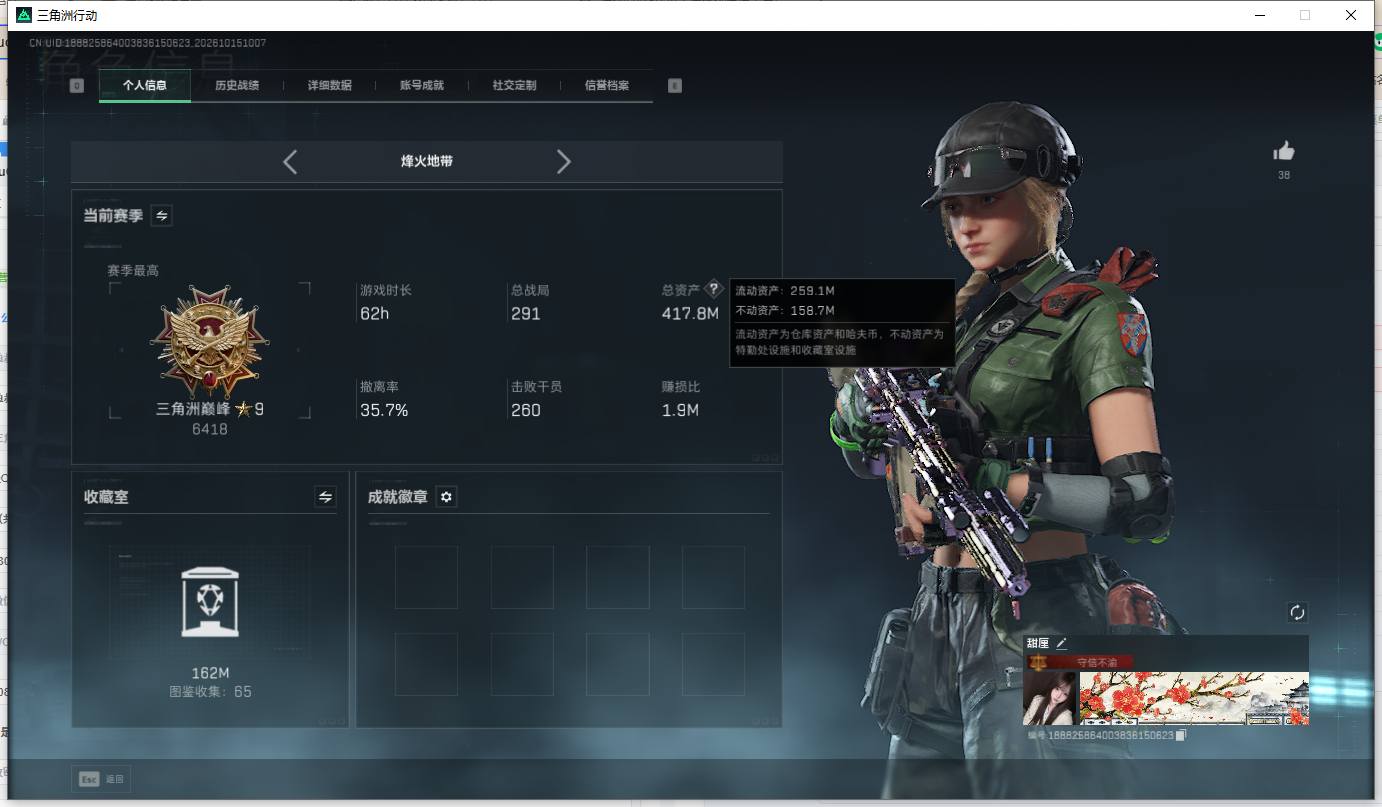This screenshot has width=1382, height=807.
Task: Click the 游戏时长 value 62h
Action: click(x=374, y=314)
